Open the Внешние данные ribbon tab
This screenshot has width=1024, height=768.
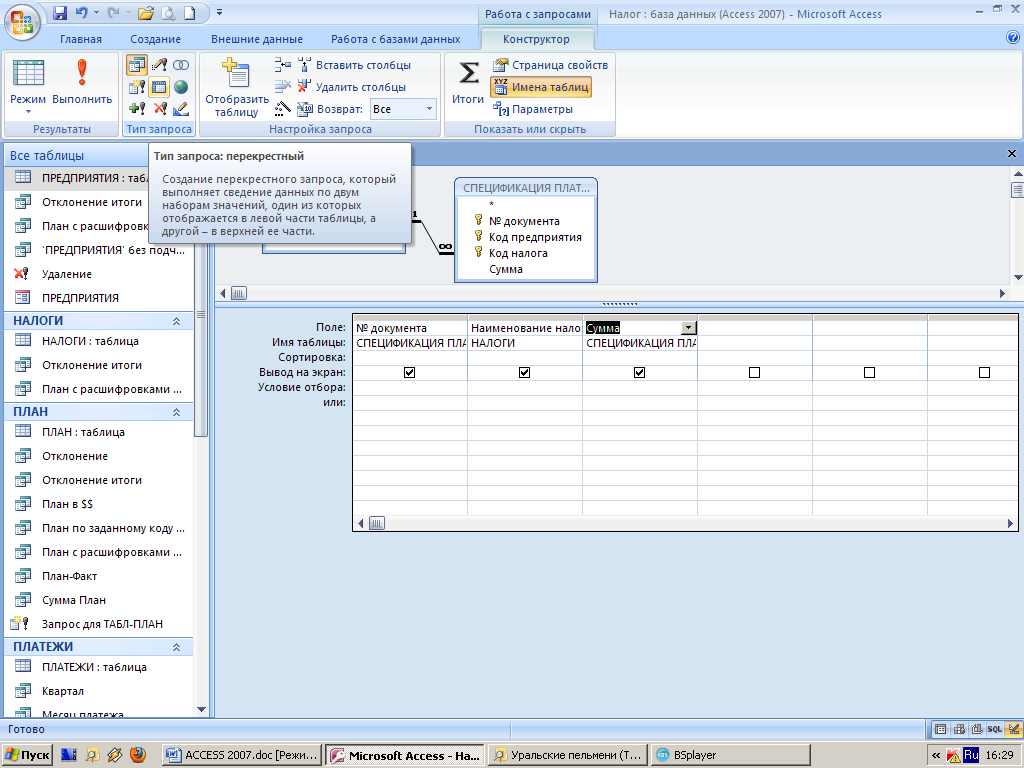257,39
